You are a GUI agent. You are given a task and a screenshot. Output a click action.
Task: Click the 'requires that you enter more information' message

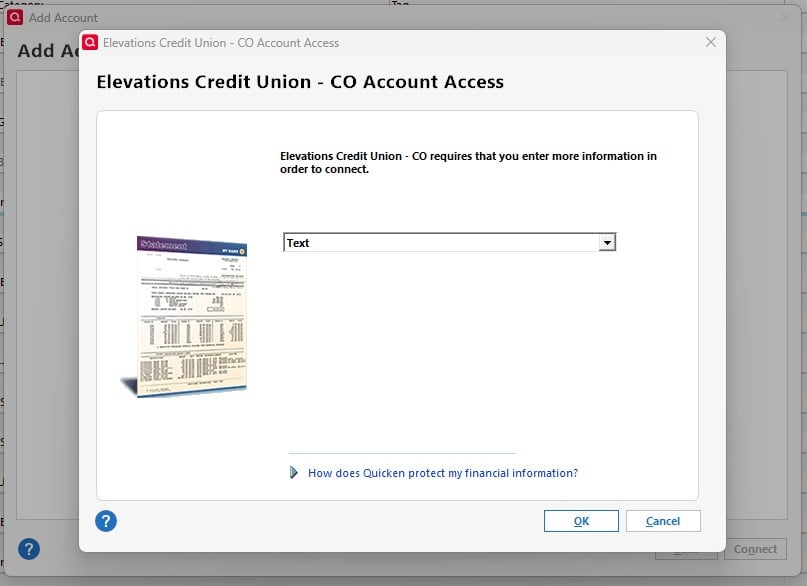click(468, 163)
